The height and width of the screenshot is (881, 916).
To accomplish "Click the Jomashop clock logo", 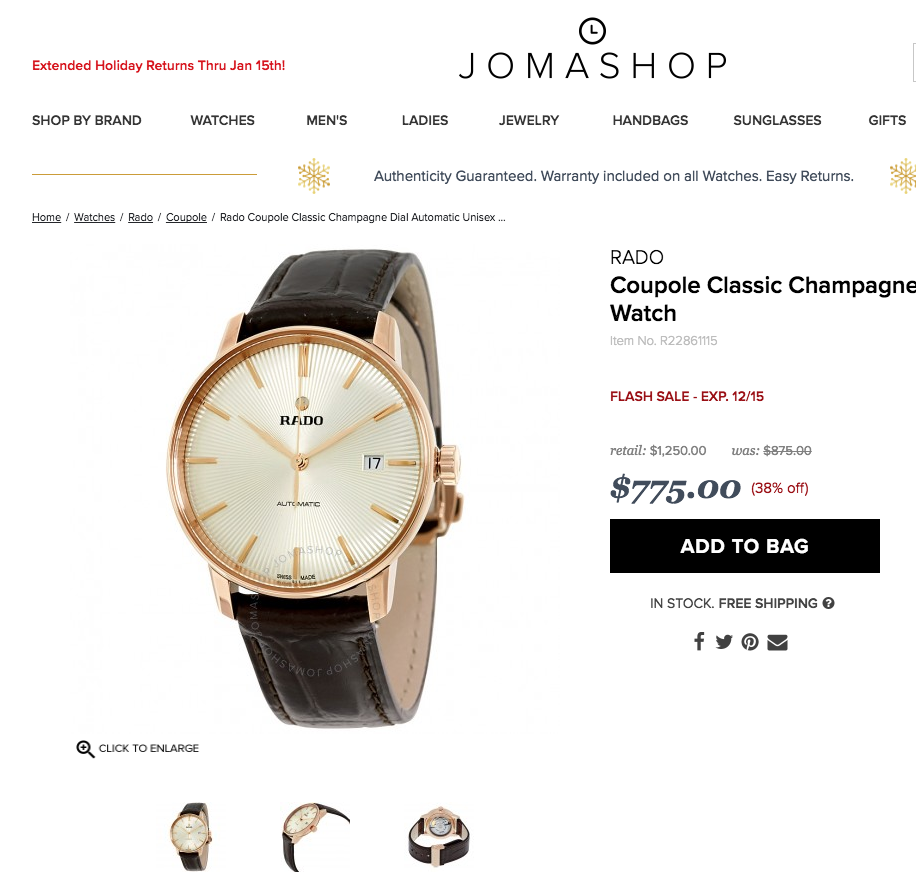I will 592,30.
